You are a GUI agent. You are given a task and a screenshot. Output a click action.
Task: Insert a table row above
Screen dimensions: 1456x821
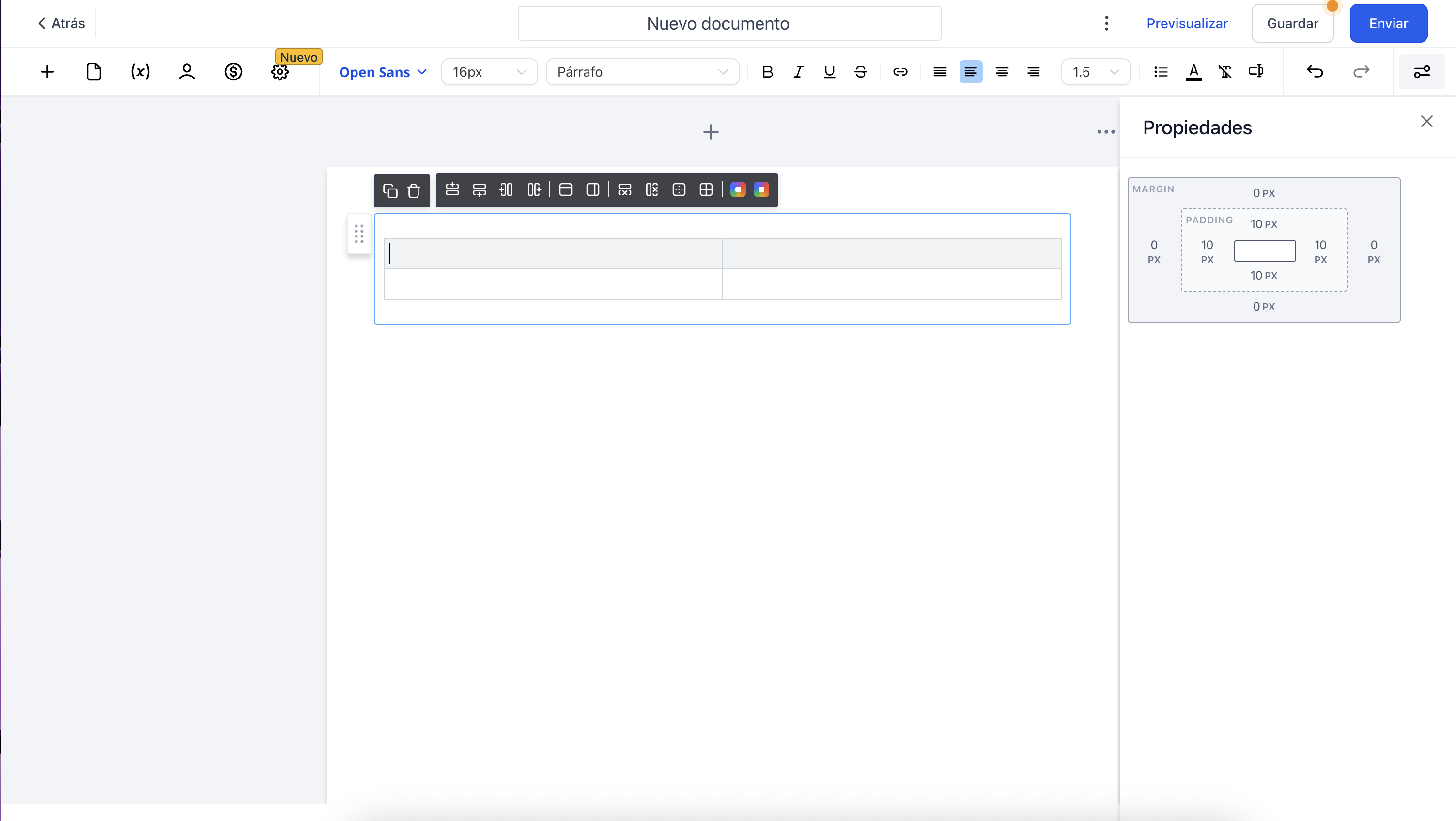pyautogui.click(x=451, y=189)
